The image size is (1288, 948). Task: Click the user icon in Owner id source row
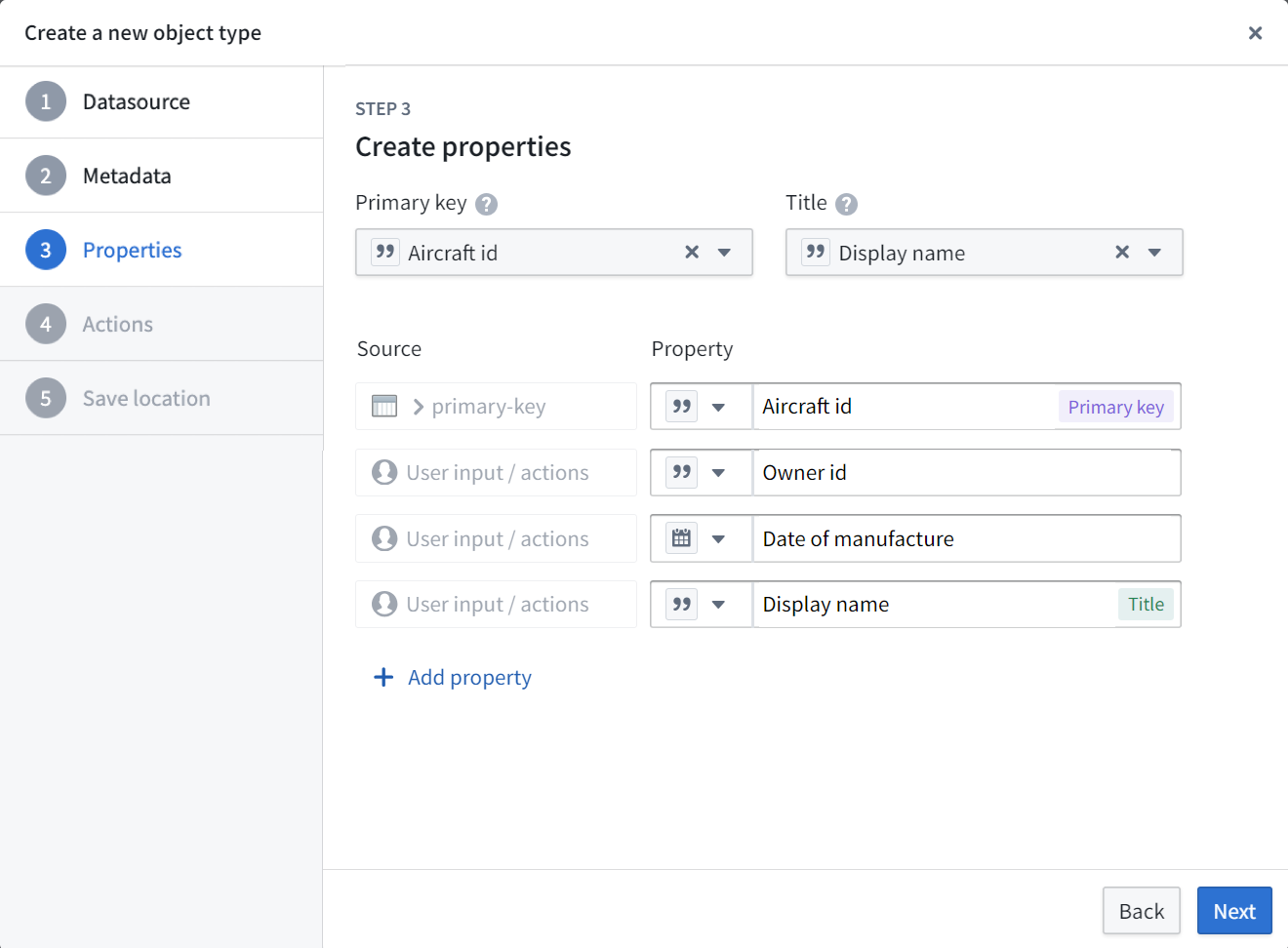tap(384, 473)
